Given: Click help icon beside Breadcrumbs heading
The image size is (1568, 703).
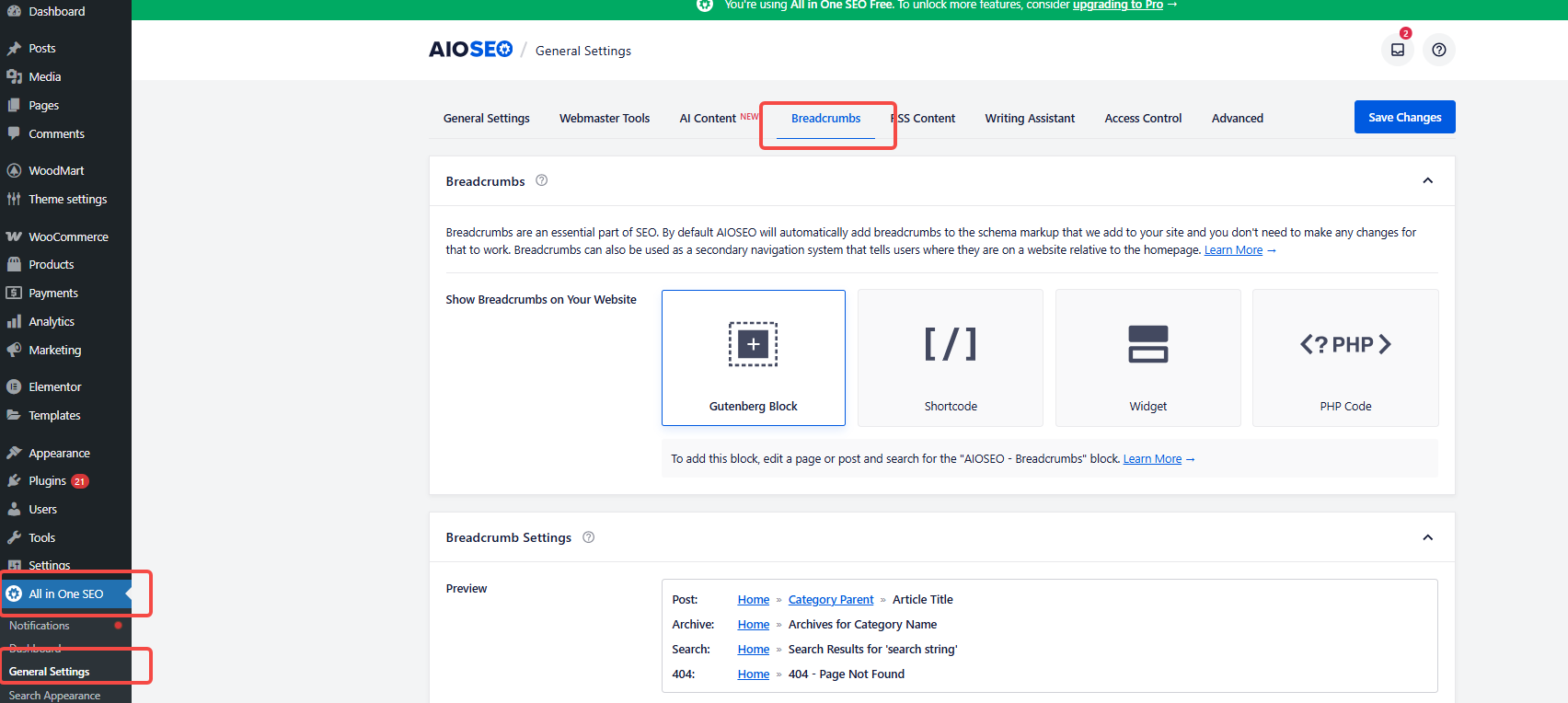Looking at the screenshot, I should (541, 180).
